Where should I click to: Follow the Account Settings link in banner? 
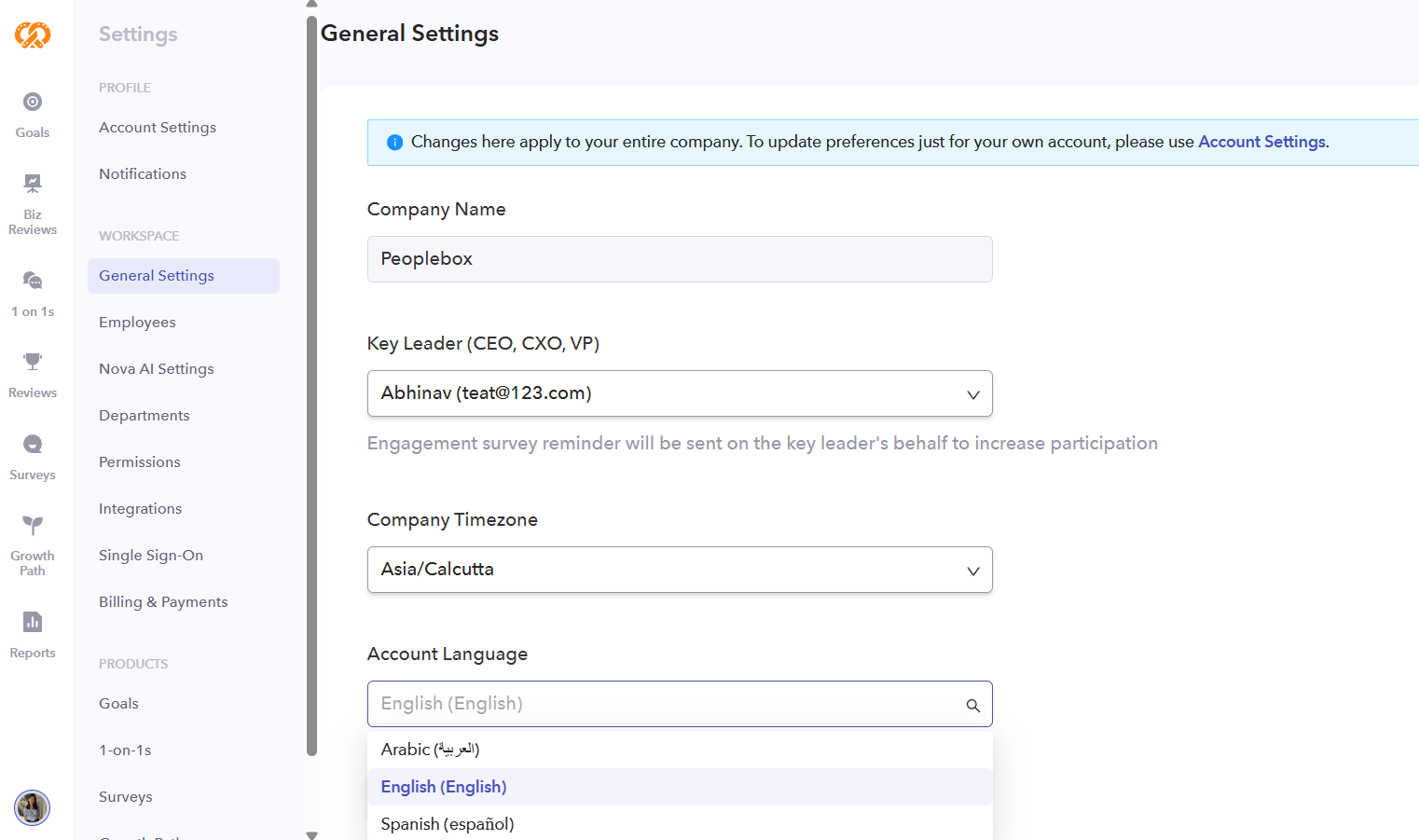1261,142
